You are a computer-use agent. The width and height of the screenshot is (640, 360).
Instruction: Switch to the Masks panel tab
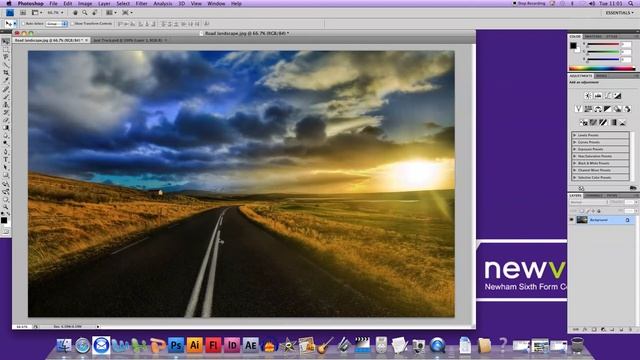(x=601, y=76)
